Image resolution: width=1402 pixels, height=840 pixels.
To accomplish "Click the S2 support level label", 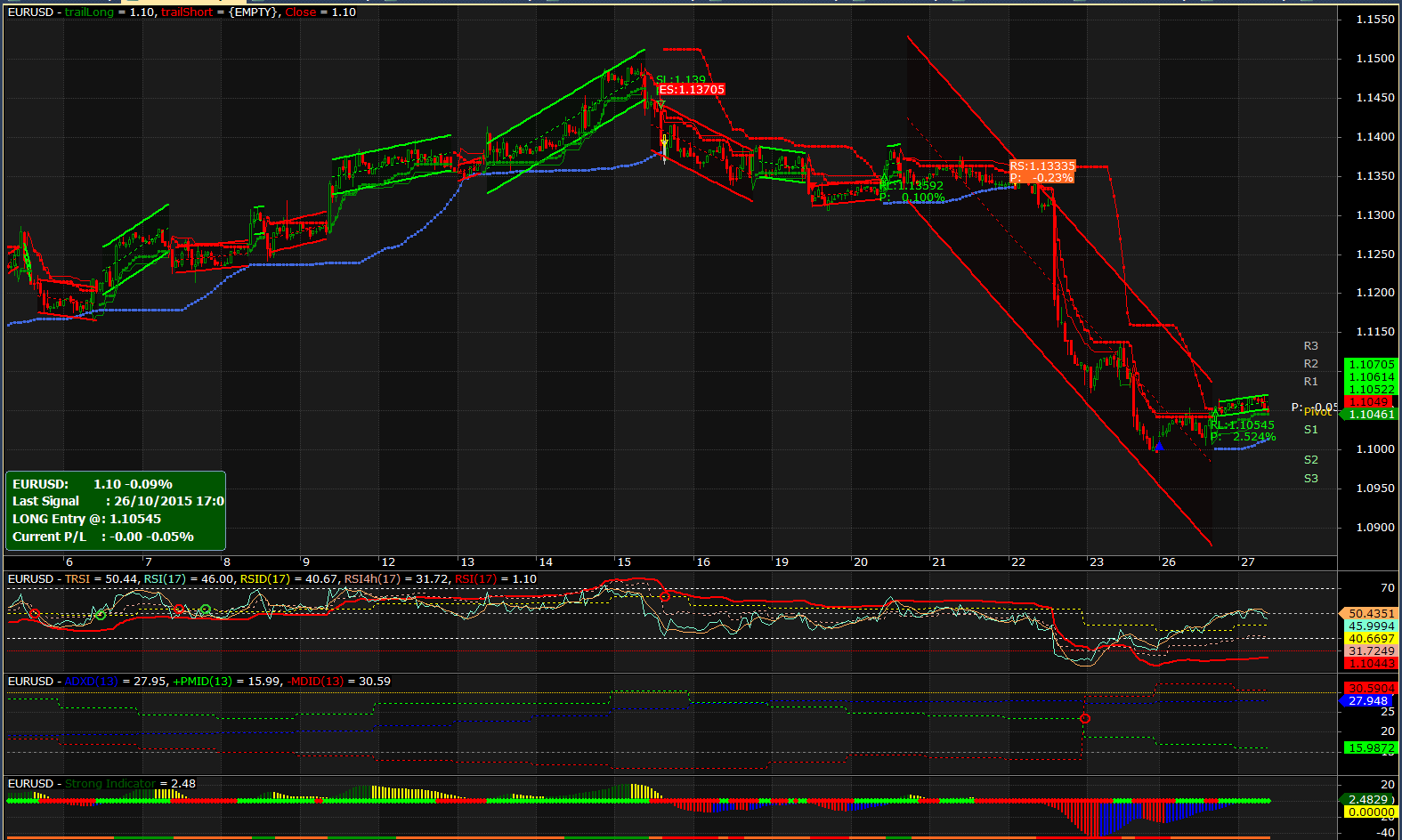I will [1311, 460].
